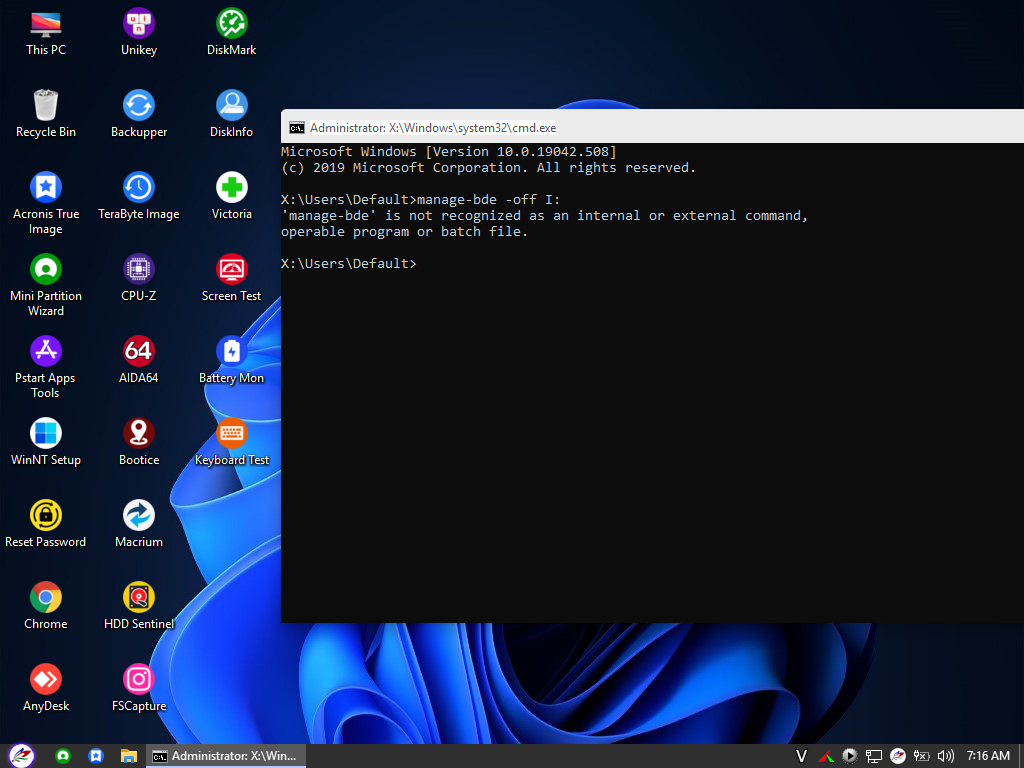Viewport: 1024px width, 768px height.
Task: Click the last empty X:\Users\Default> prompt
Action: [x=349, y=264]
